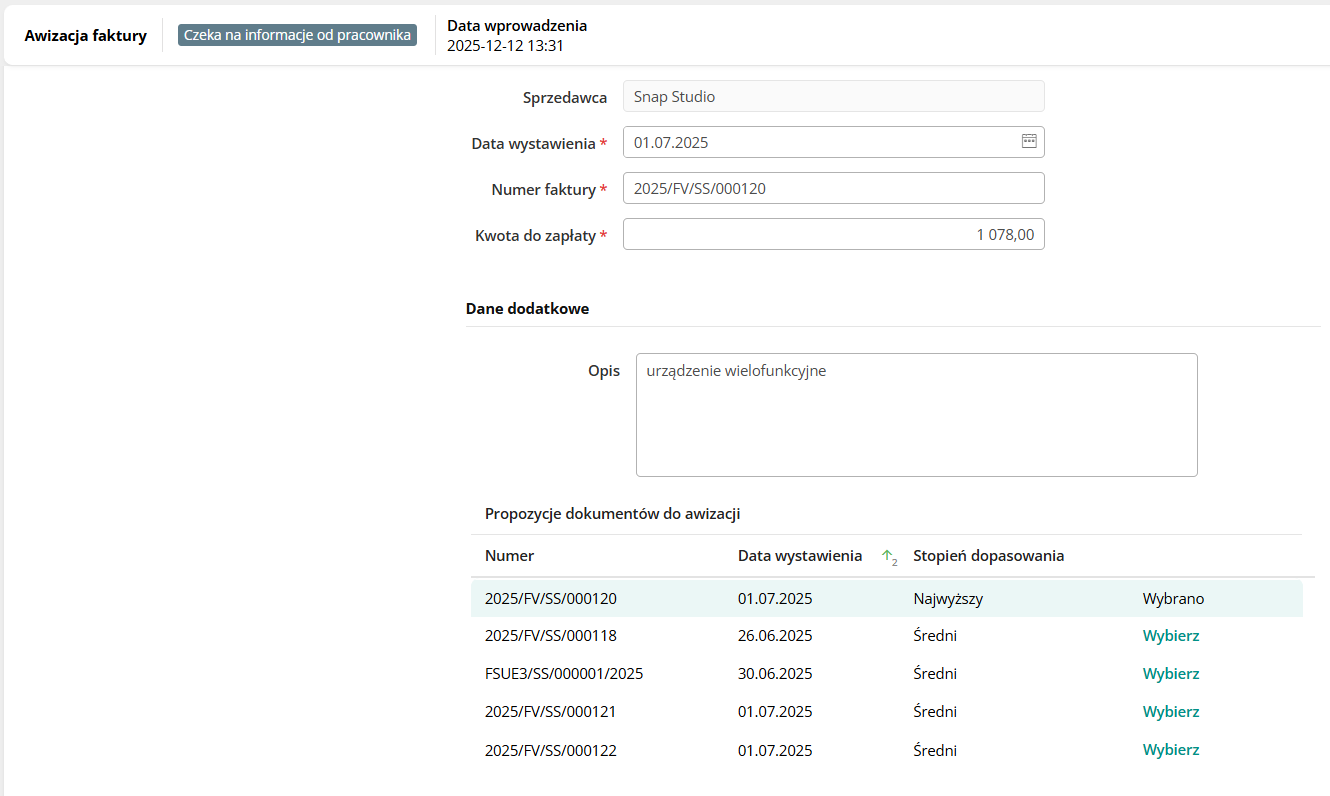Sort proposals by the Numer column header
The image size is (1330, 796).
[509, 556]
